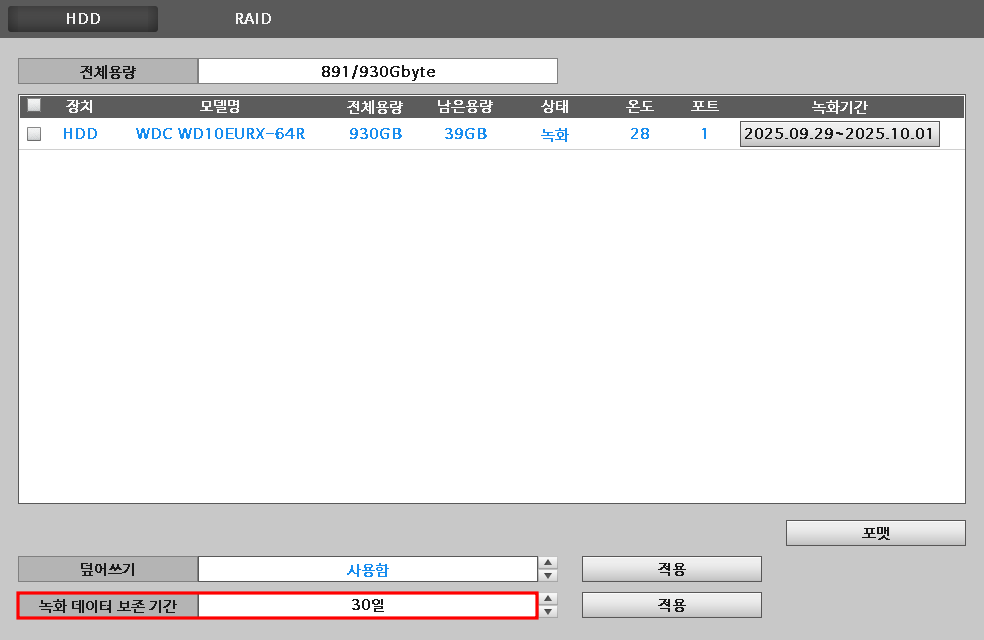Image resolution: width=984 pixels, height=640 pixels.
Task: Click the 891/930Gbyte total capacity field
Action: pos(377,71)
